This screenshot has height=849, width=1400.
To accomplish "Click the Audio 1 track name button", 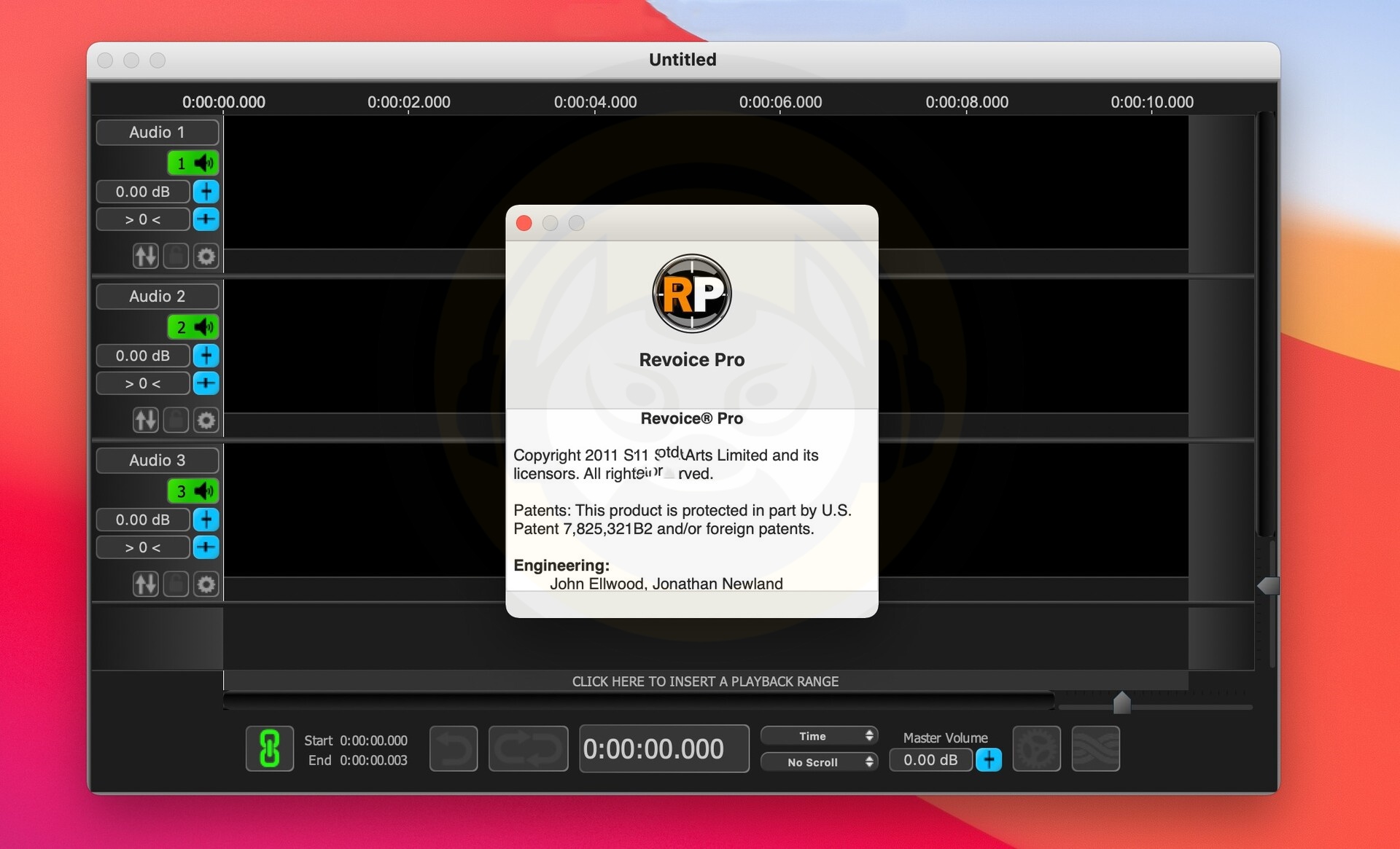I will 157,132.
